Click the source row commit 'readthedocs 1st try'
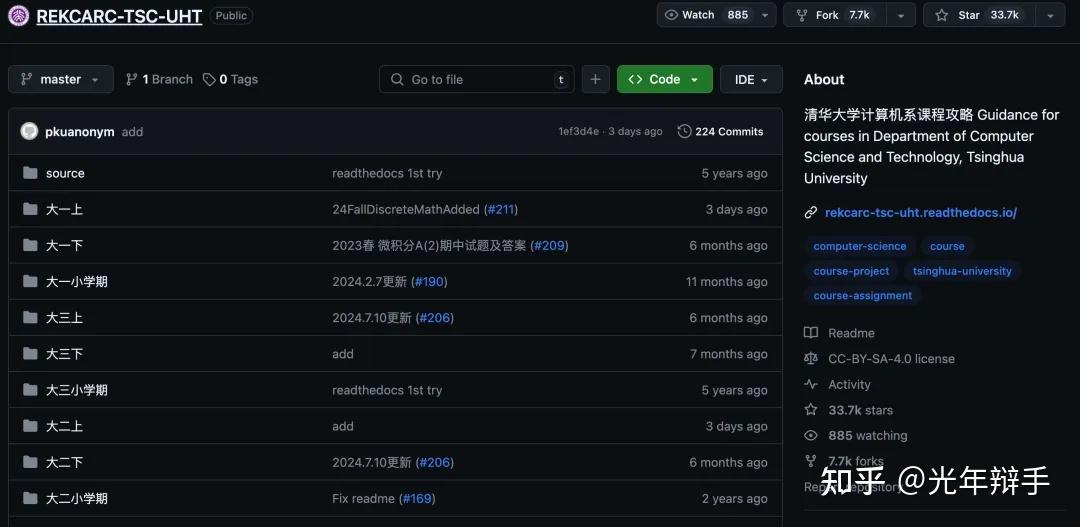 [x=387, y=174]
